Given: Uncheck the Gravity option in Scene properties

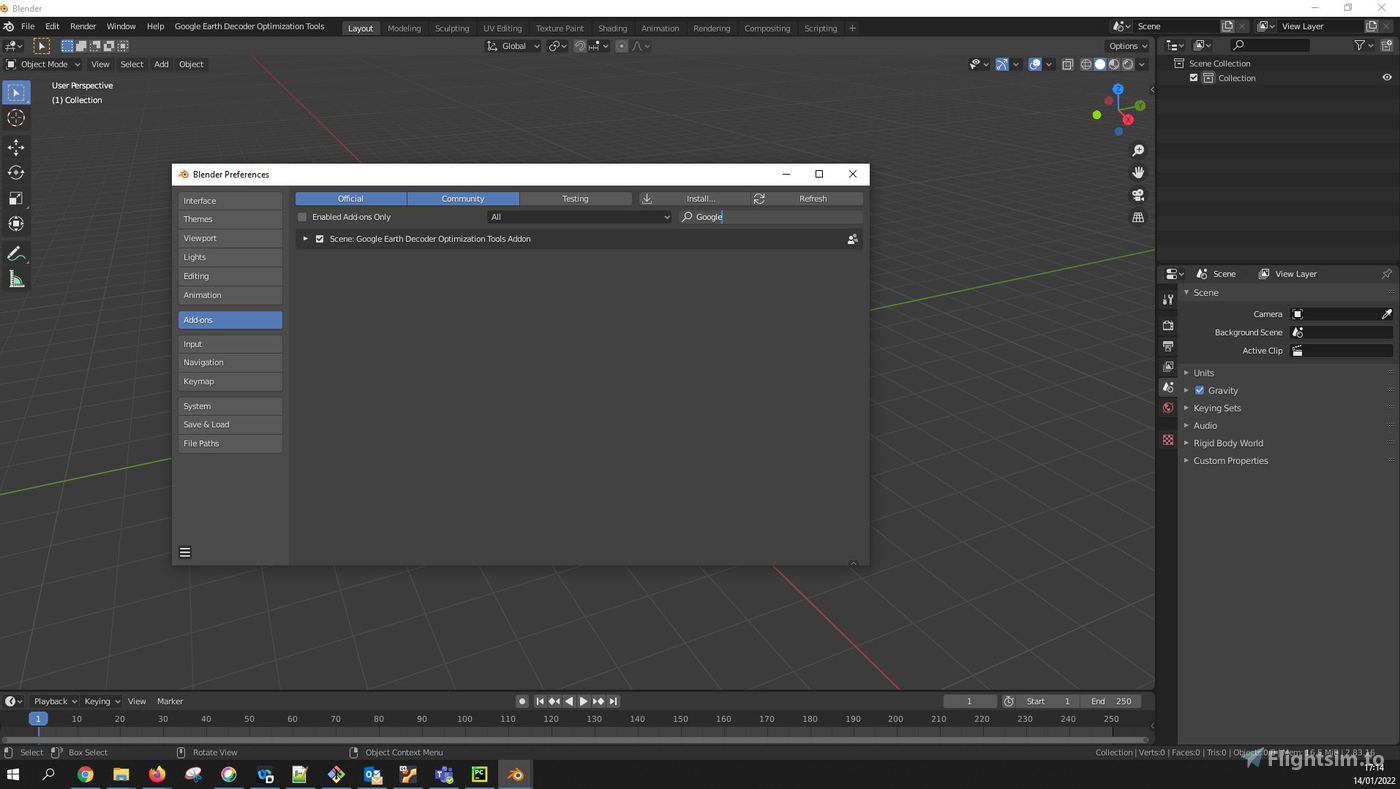Looking at the screenshot, I should (x=1199, y=390).
